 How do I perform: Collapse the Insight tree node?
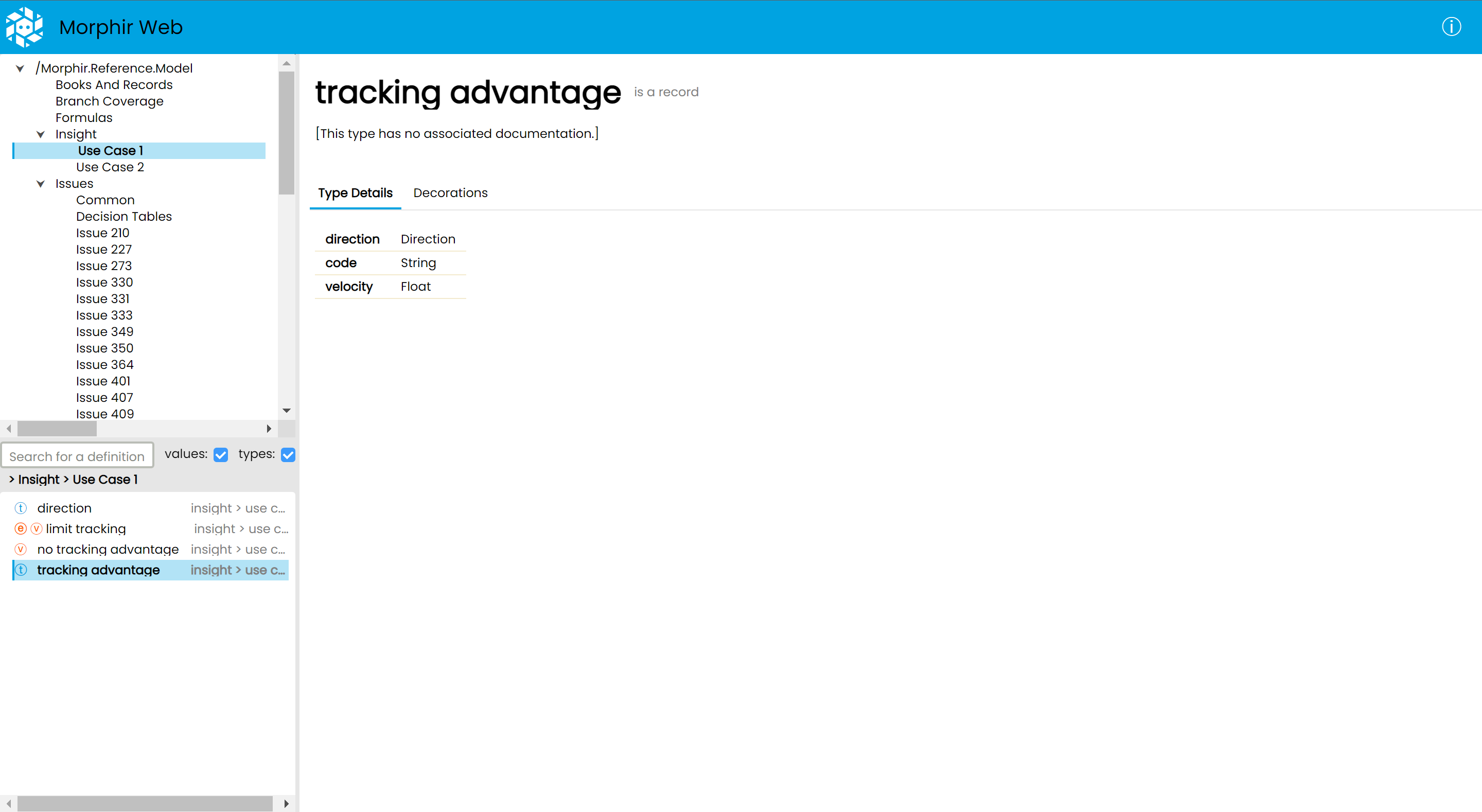coord(40,134)
